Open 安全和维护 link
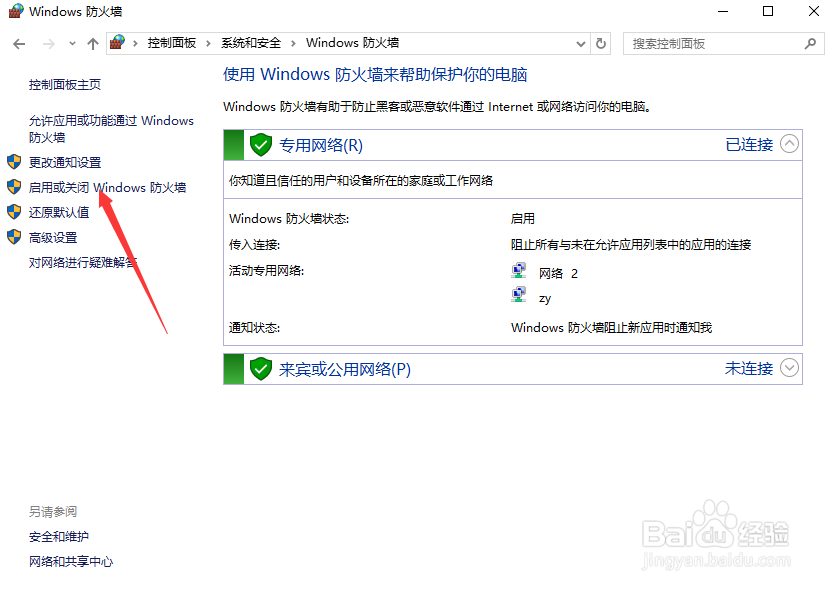Screen dimensions: 837x589 [x=59, y=537]
